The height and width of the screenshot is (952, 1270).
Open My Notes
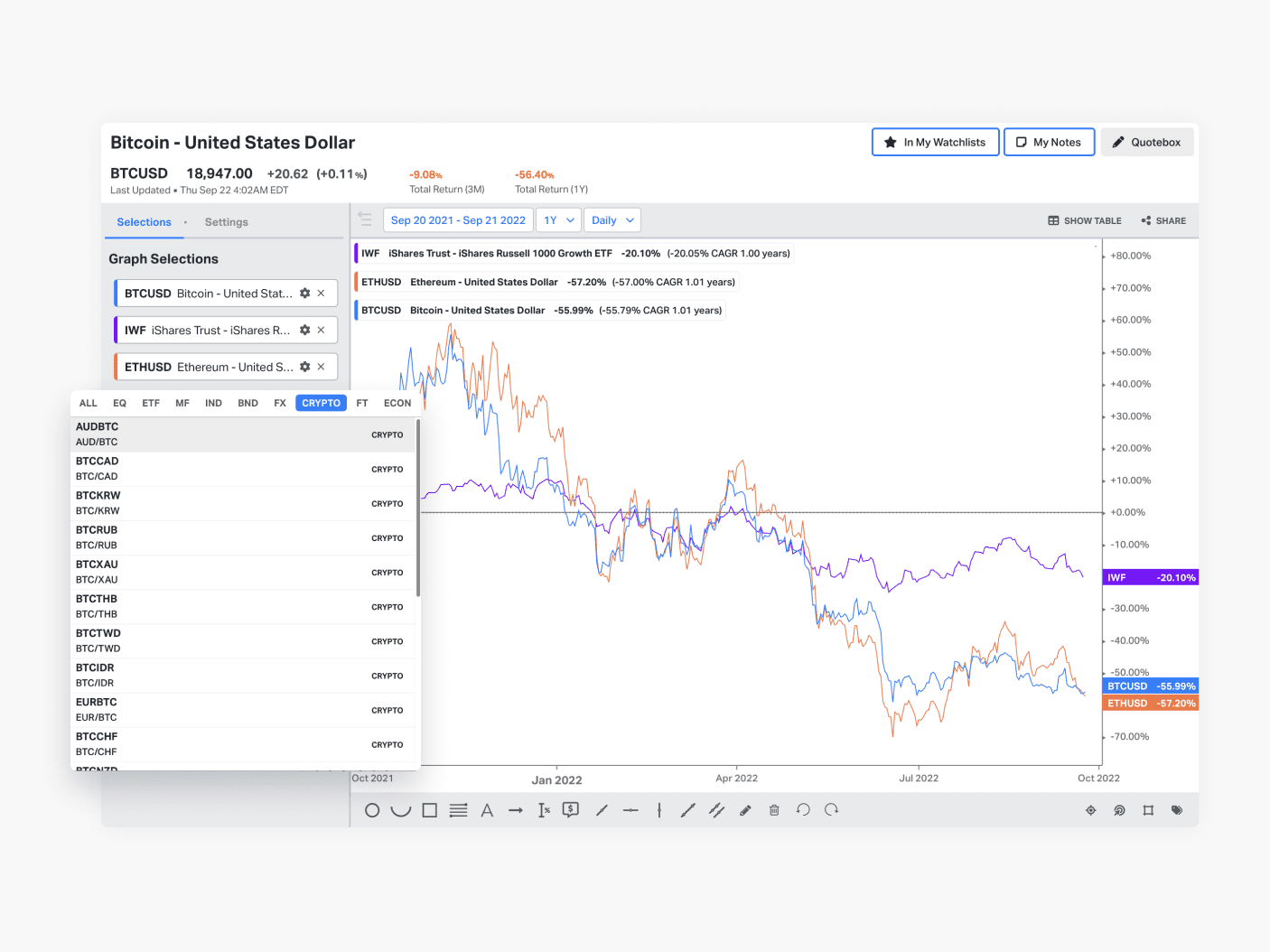[x=1049, y=142]
